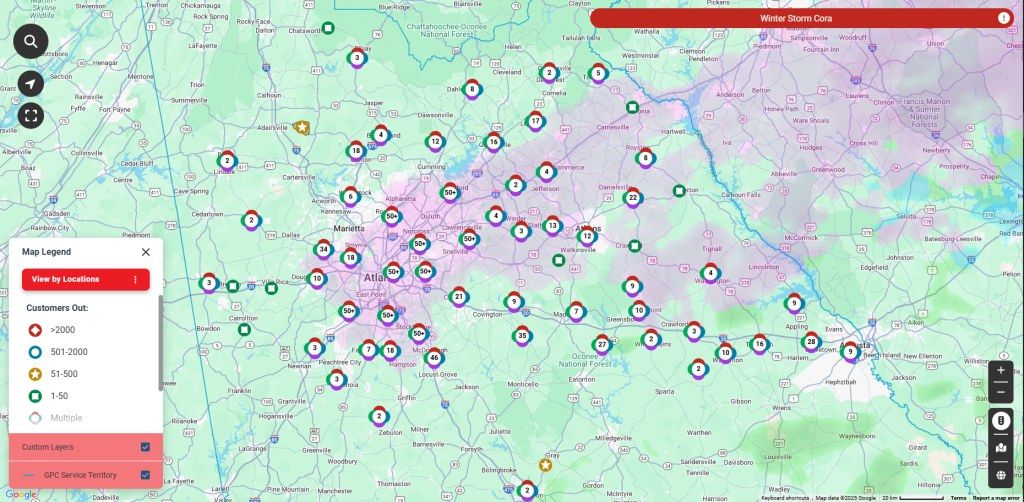1024x502 pixels.
Task: Zoom in on the map
Action: click(x=1000, y=370)
